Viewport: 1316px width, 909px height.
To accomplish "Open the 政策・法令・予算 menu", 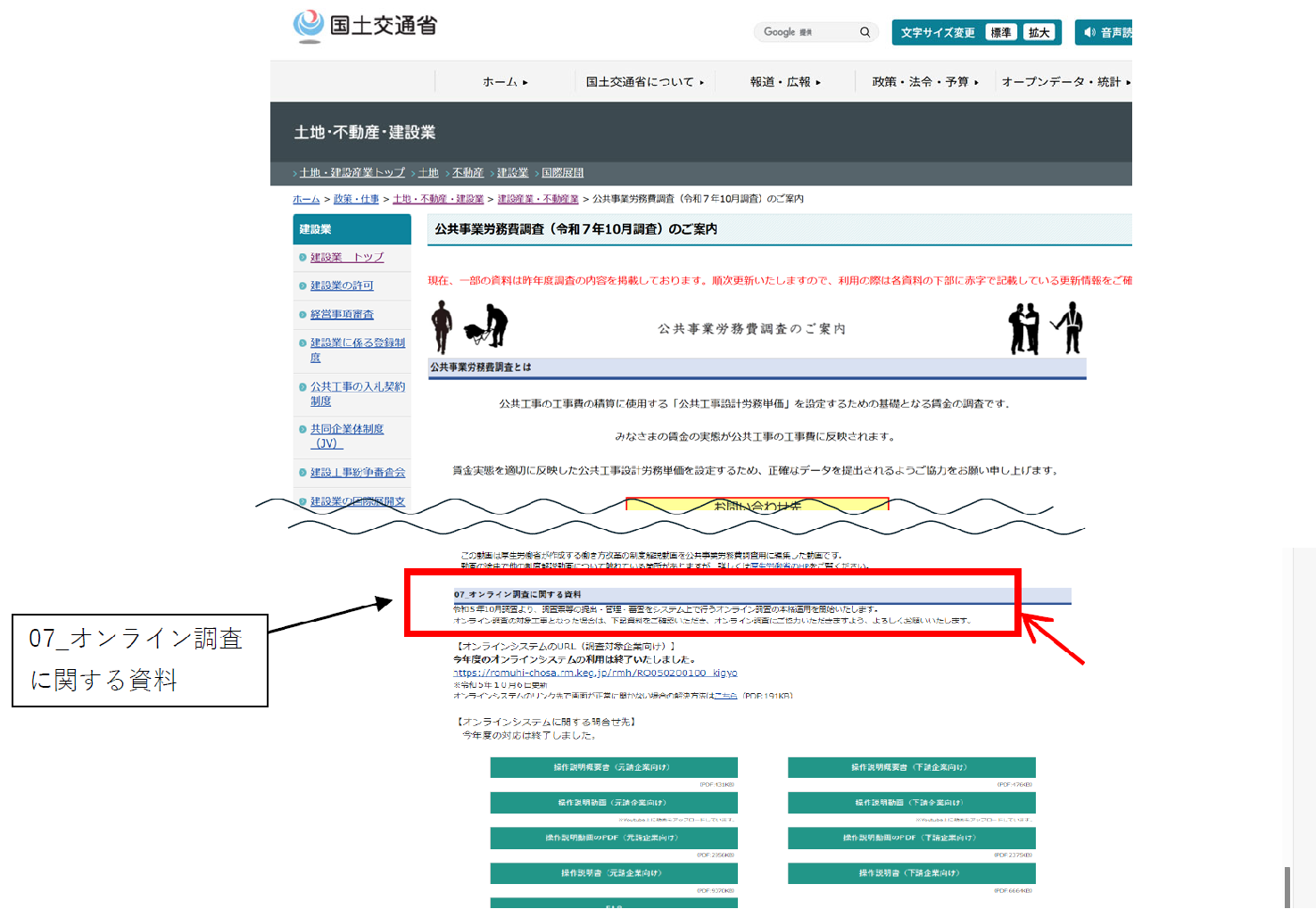I will pos(925,82).
